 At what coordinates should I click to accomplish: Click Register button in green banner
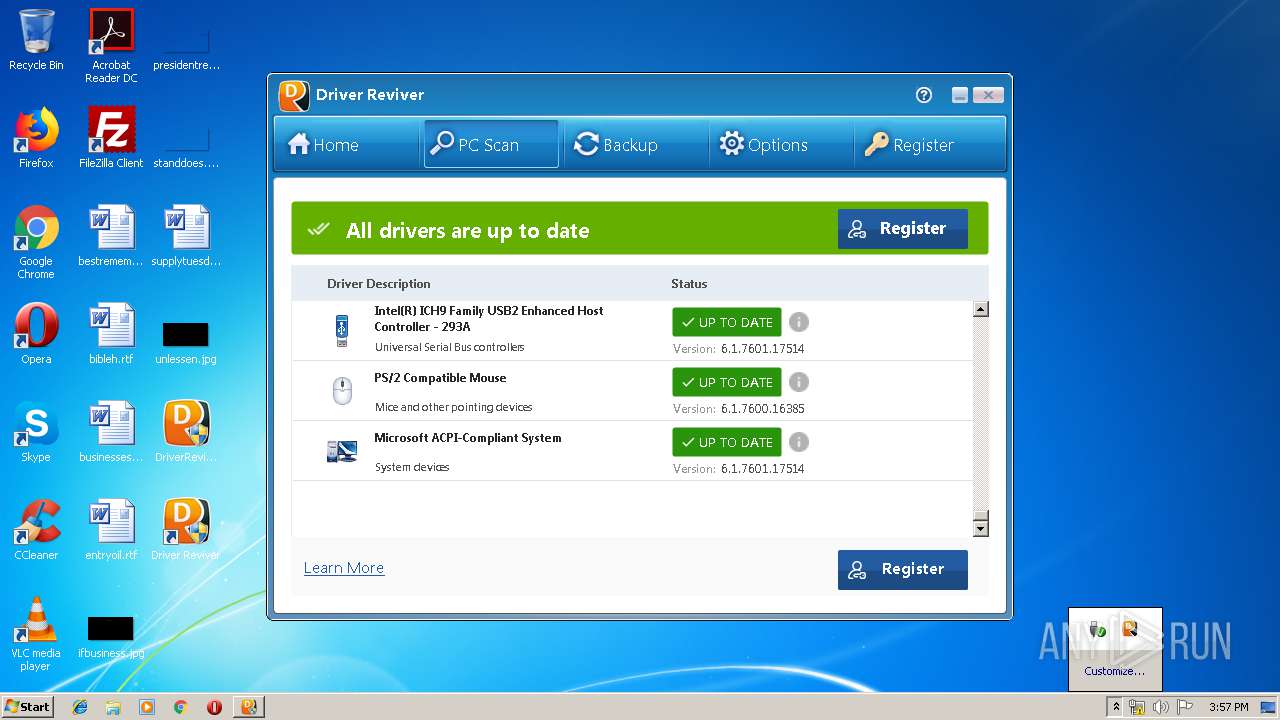(903, 229)
